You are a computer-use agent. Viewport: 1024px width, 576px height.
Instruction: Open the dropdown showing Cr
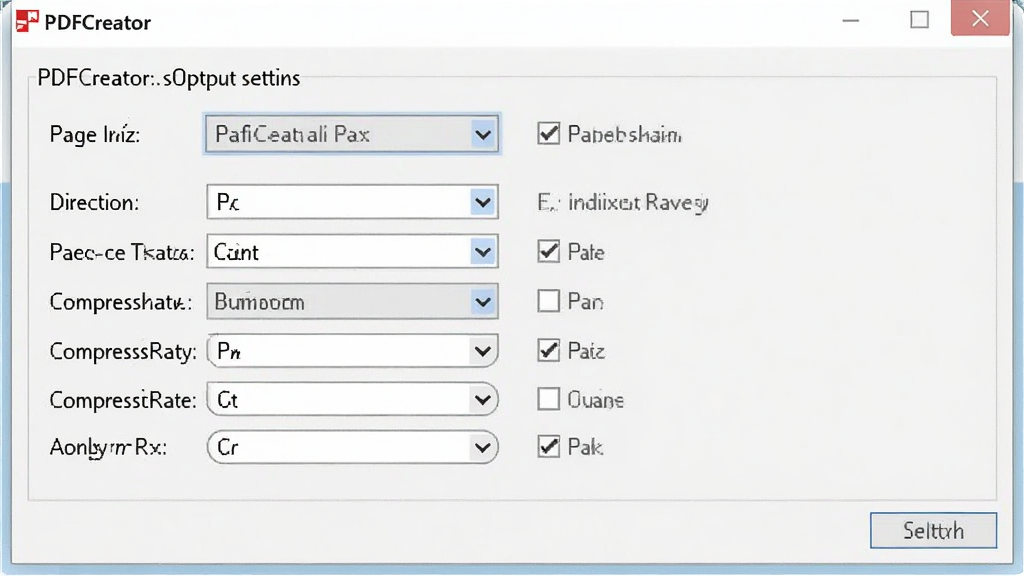(x=352, y=447)
